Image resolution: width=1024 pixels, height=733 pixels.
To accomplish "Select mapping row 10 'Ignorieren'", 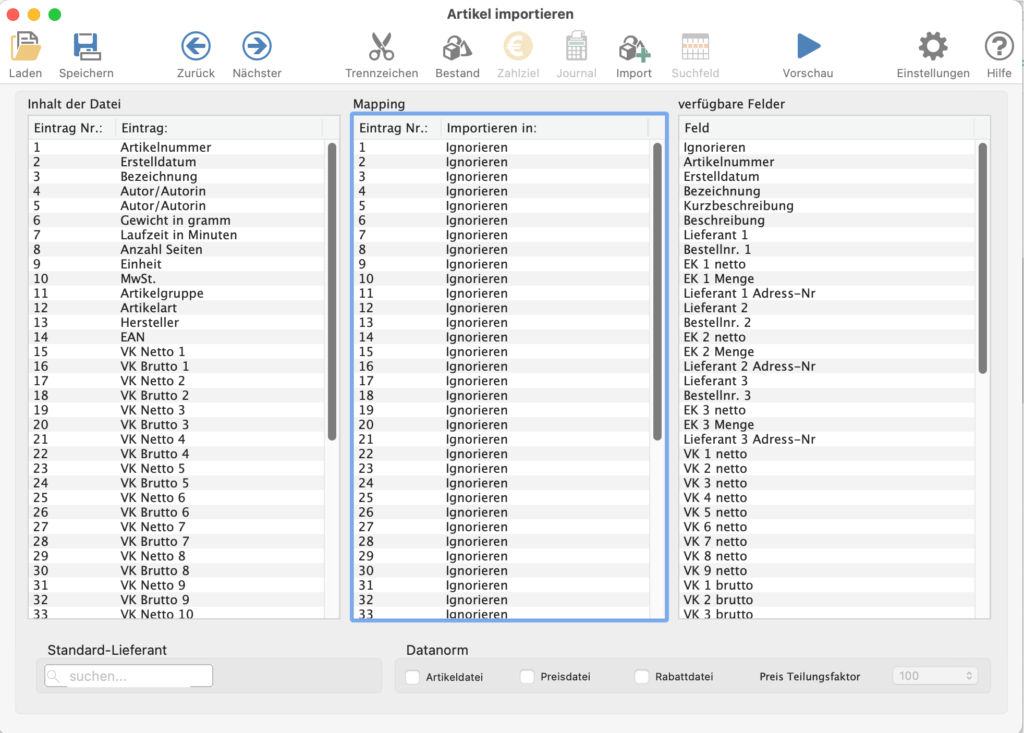I will tap(502, 279).
